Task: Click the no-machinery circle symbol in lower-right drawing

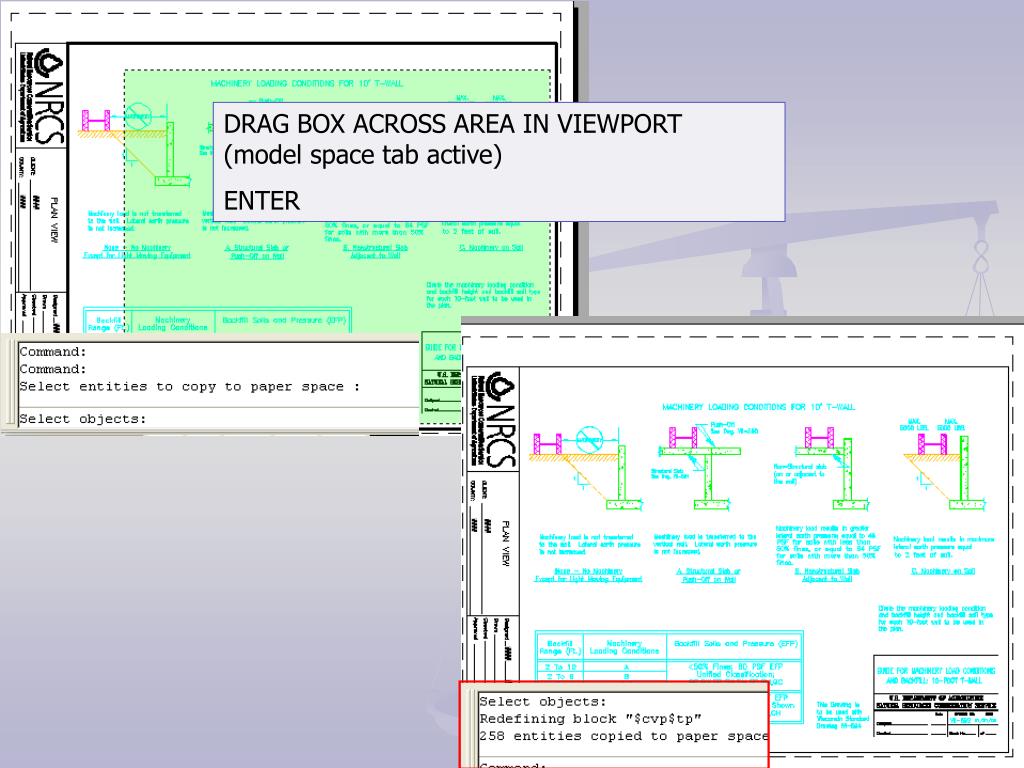Action: pos(589,439)
